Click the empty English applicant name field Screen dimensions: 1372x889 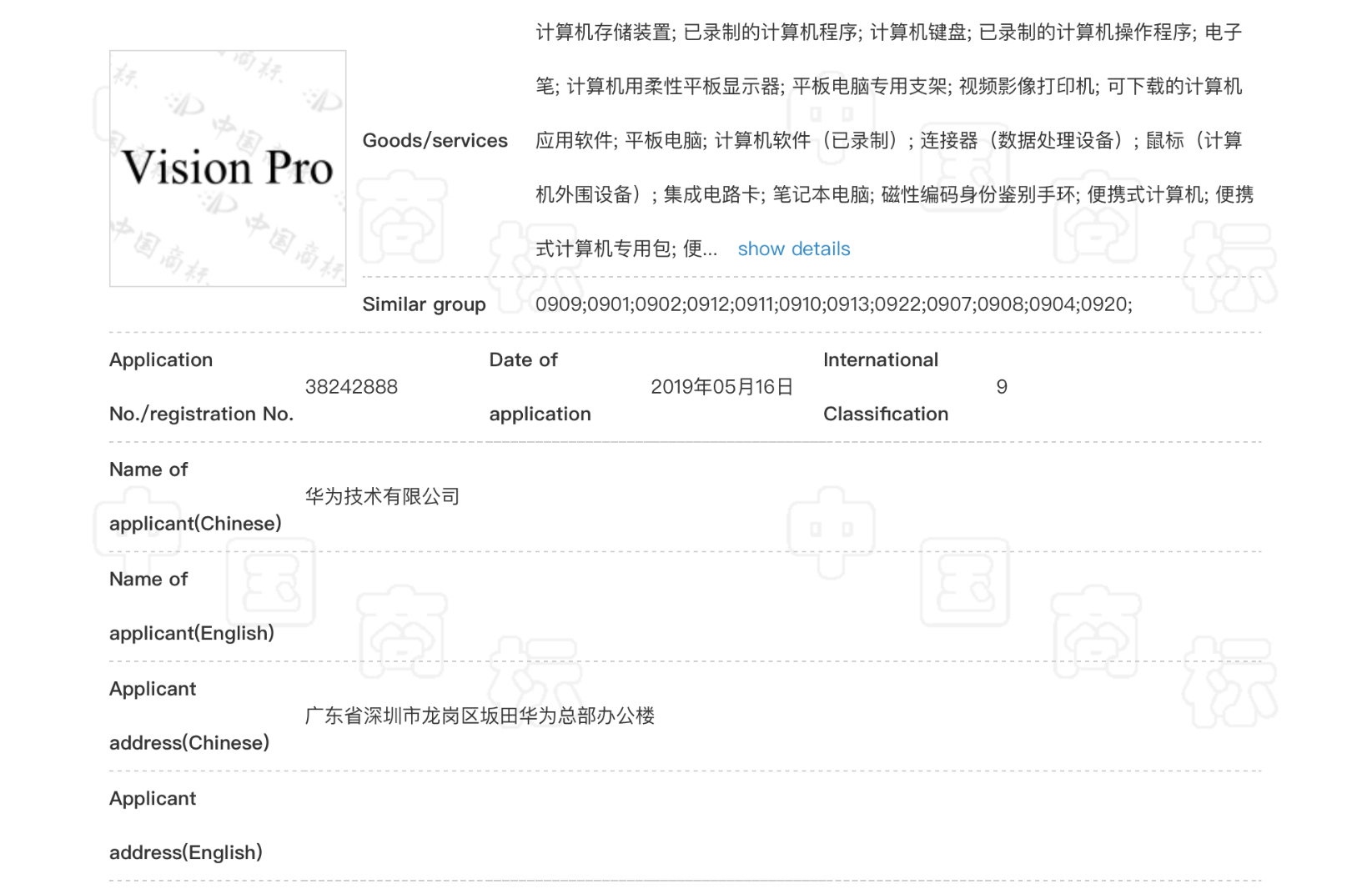pyautogui.click(x=782, y=606)
